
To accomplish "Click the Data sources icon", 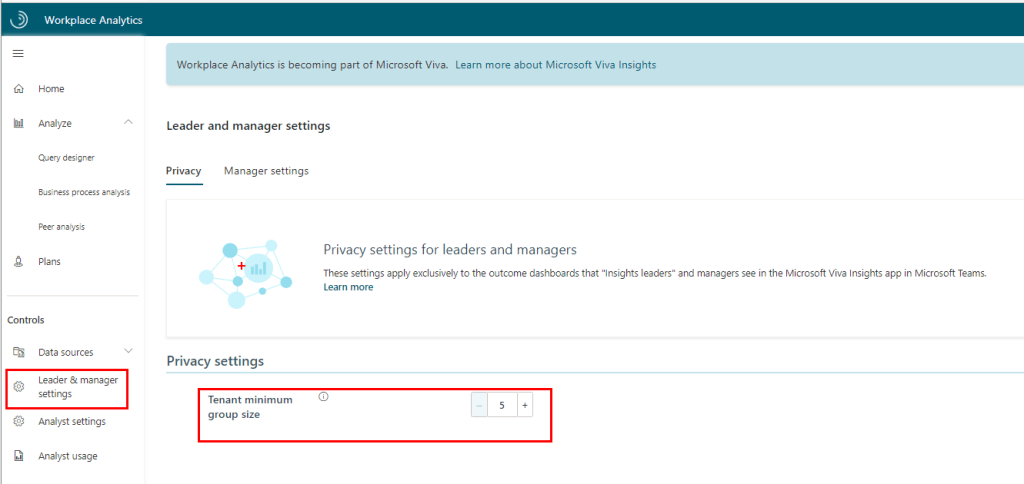I will point(18,352).
